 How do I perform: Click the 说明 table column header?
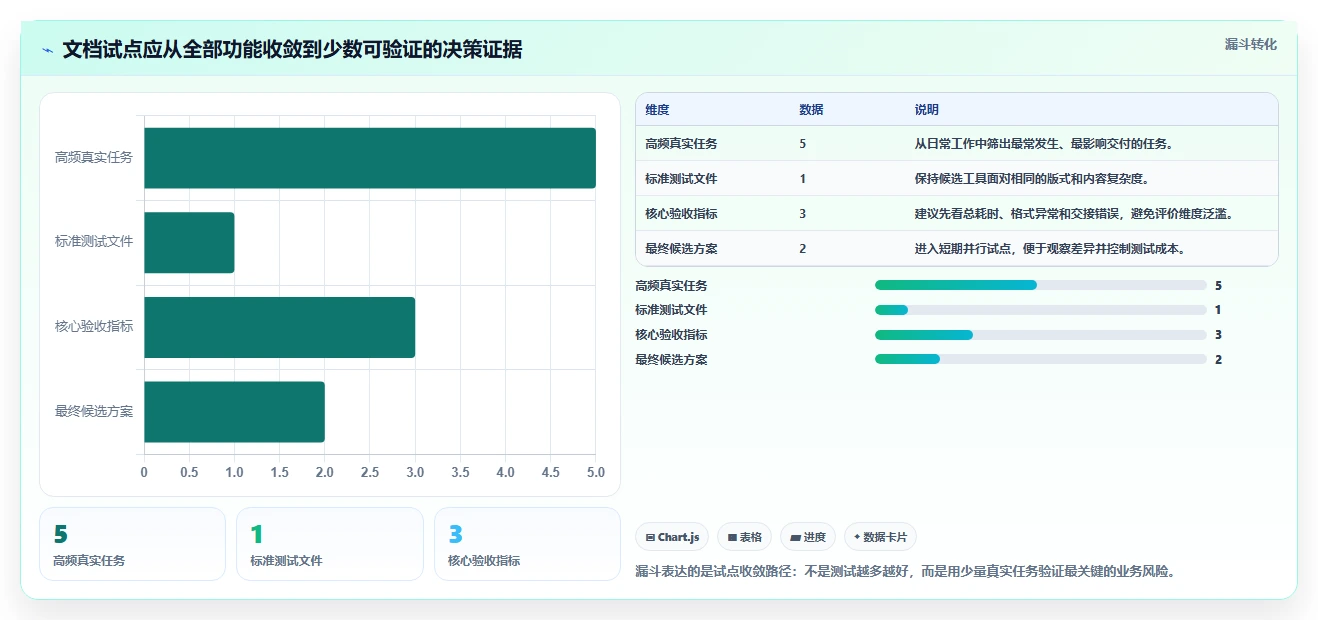click(x=926, y=110)
